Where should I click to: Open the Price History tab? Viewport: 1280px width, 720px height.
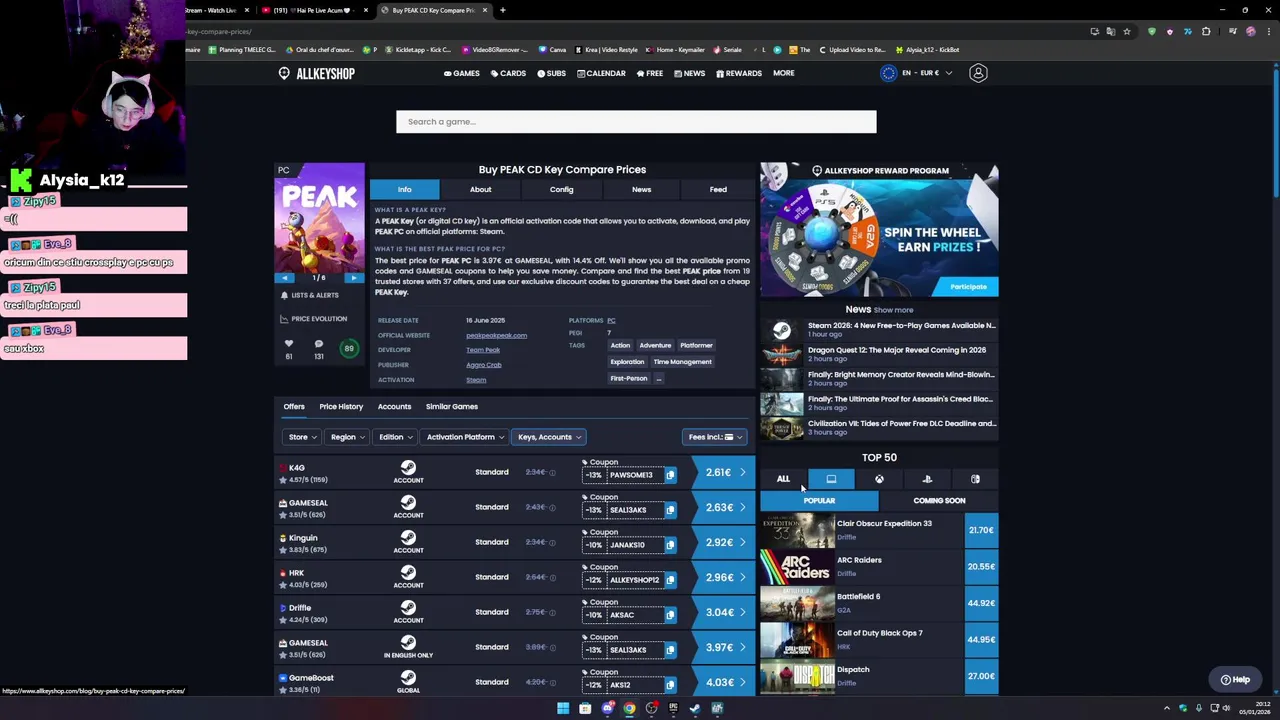(x=341, y=407)
